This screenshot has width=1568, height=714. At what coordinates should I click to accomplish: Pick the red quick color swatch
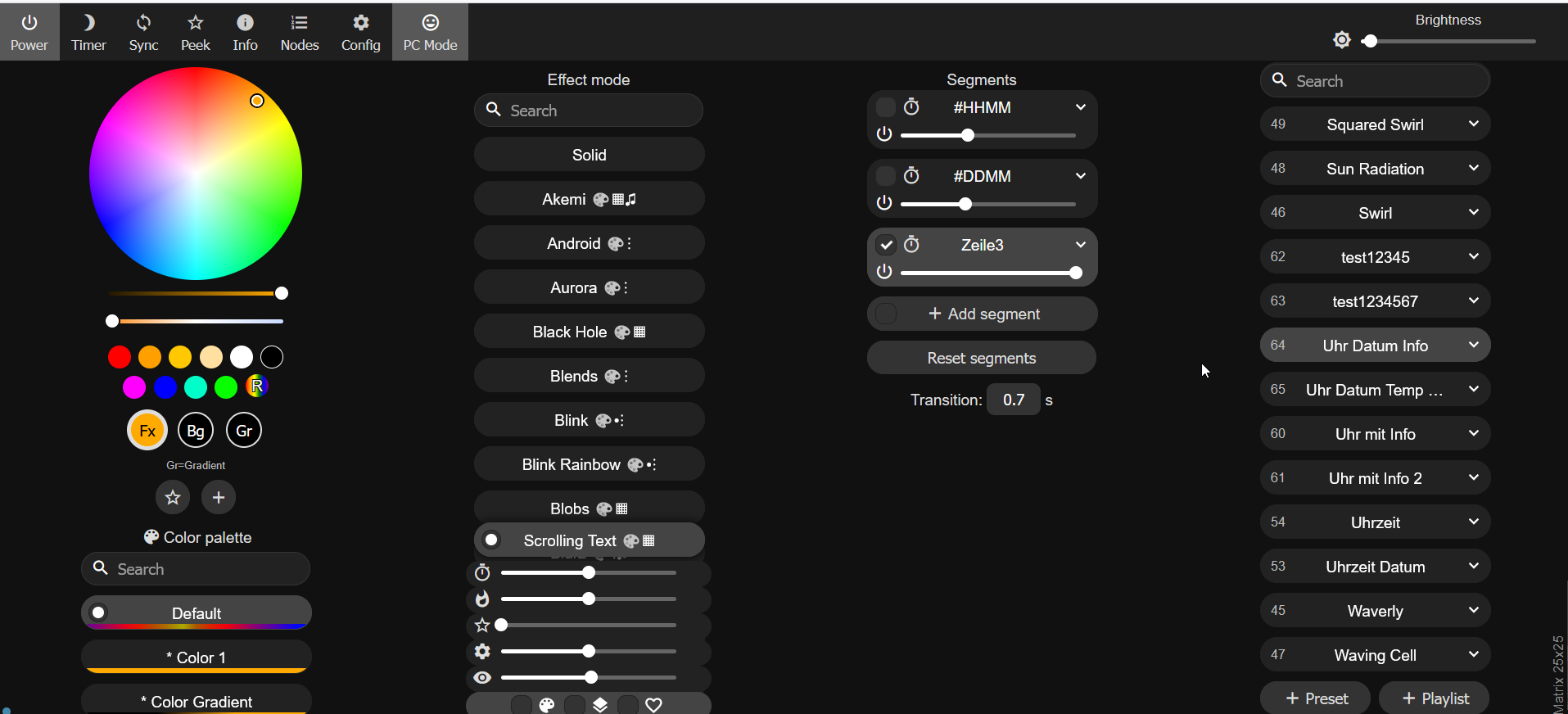(x=120, y=357)
